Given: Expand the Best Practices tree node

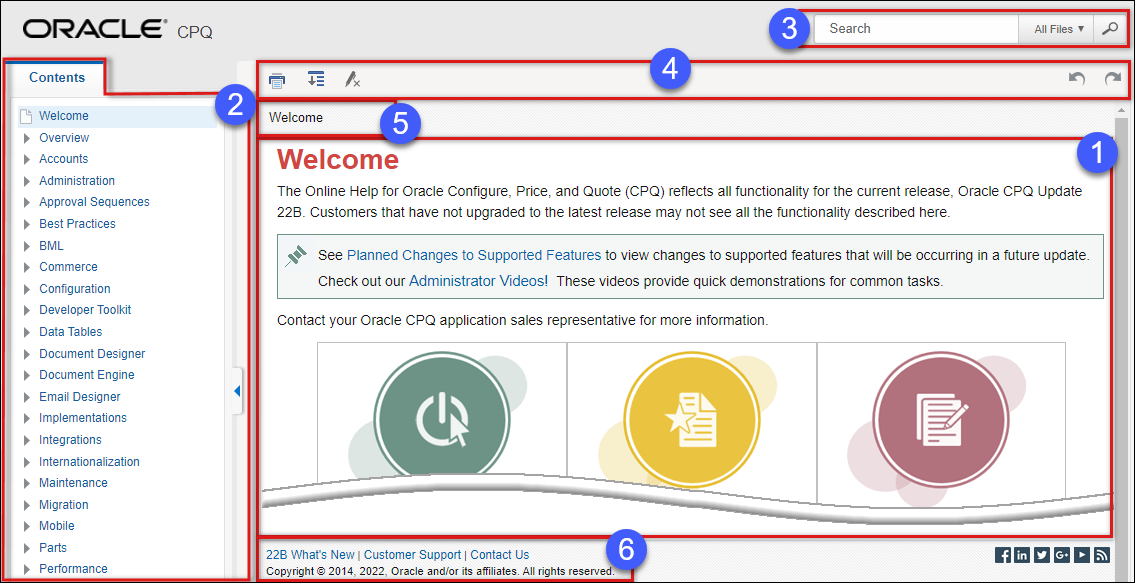Looking at the screenshot, I should pyautogui.click(x=27, y=224).
